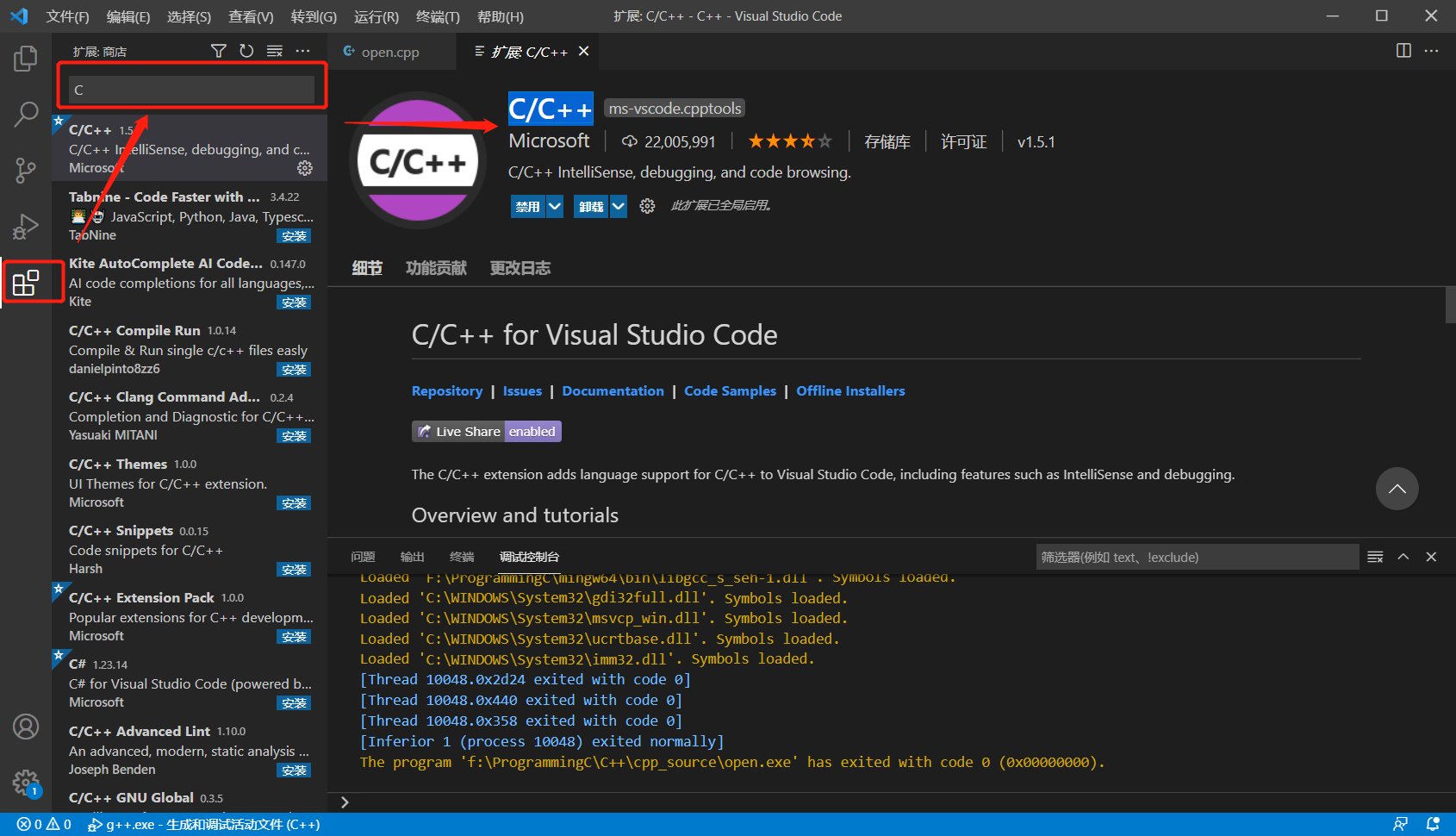
Task: Click the scroll-to-top round arrow button
Action: 1397,489
